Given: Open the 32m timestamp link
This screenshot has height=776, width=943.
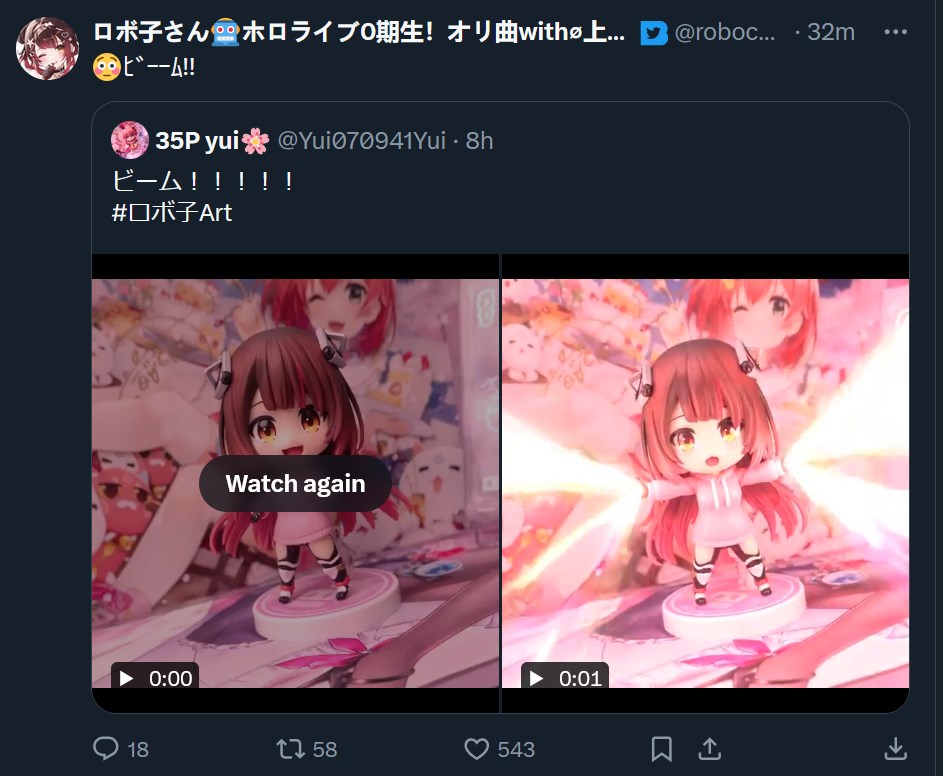Looking at the screenshot, I should pos(831,32).
